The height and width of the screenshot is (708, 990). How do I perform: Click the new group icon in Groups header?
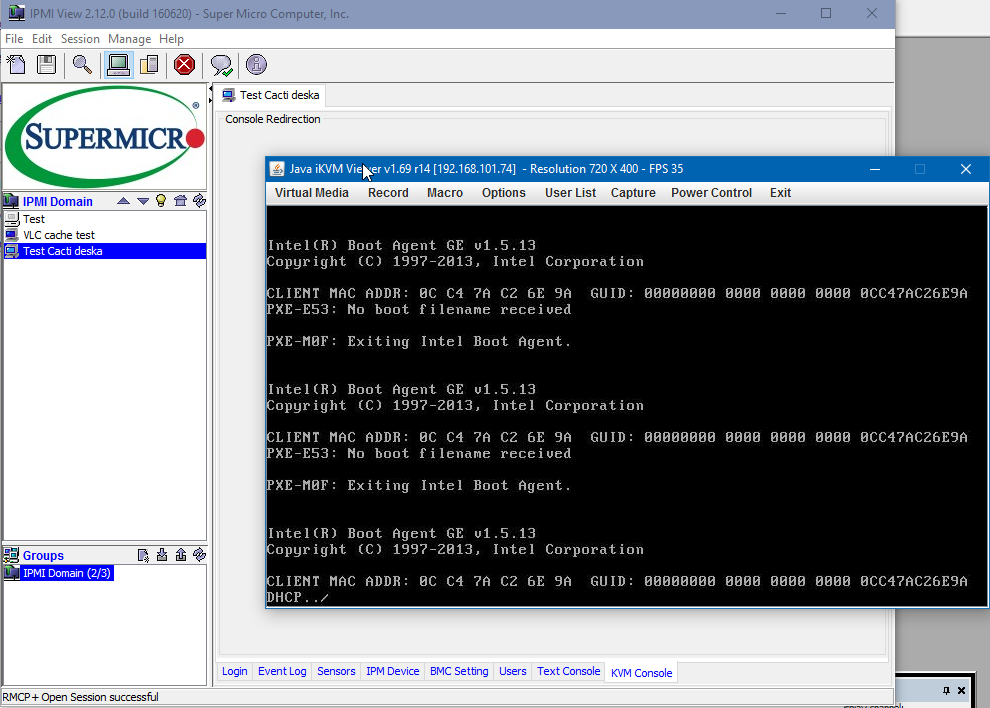point(143,555)
